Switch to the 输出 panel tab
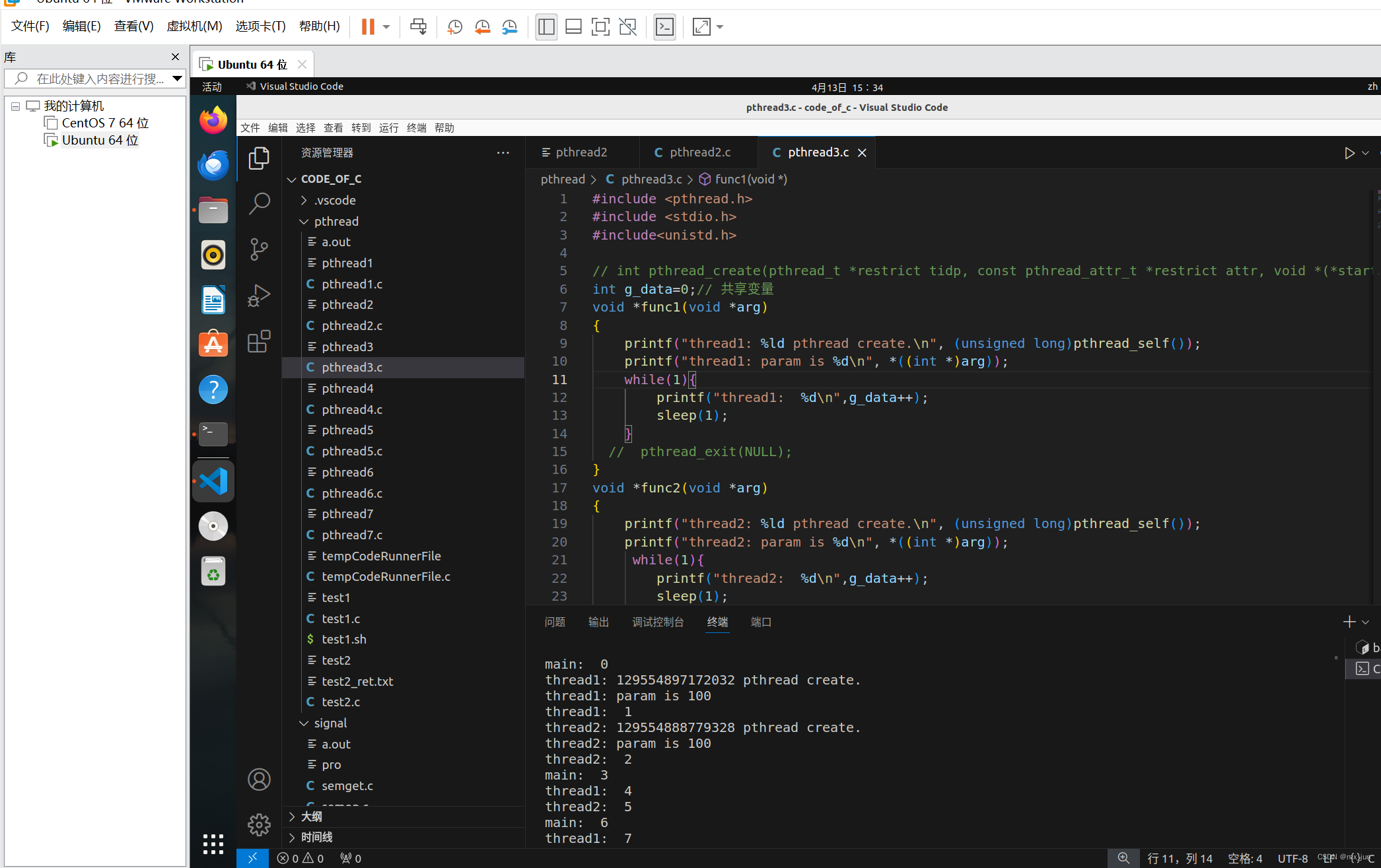The width and height of the screenshot is (1381, 868). pos(598,622)
